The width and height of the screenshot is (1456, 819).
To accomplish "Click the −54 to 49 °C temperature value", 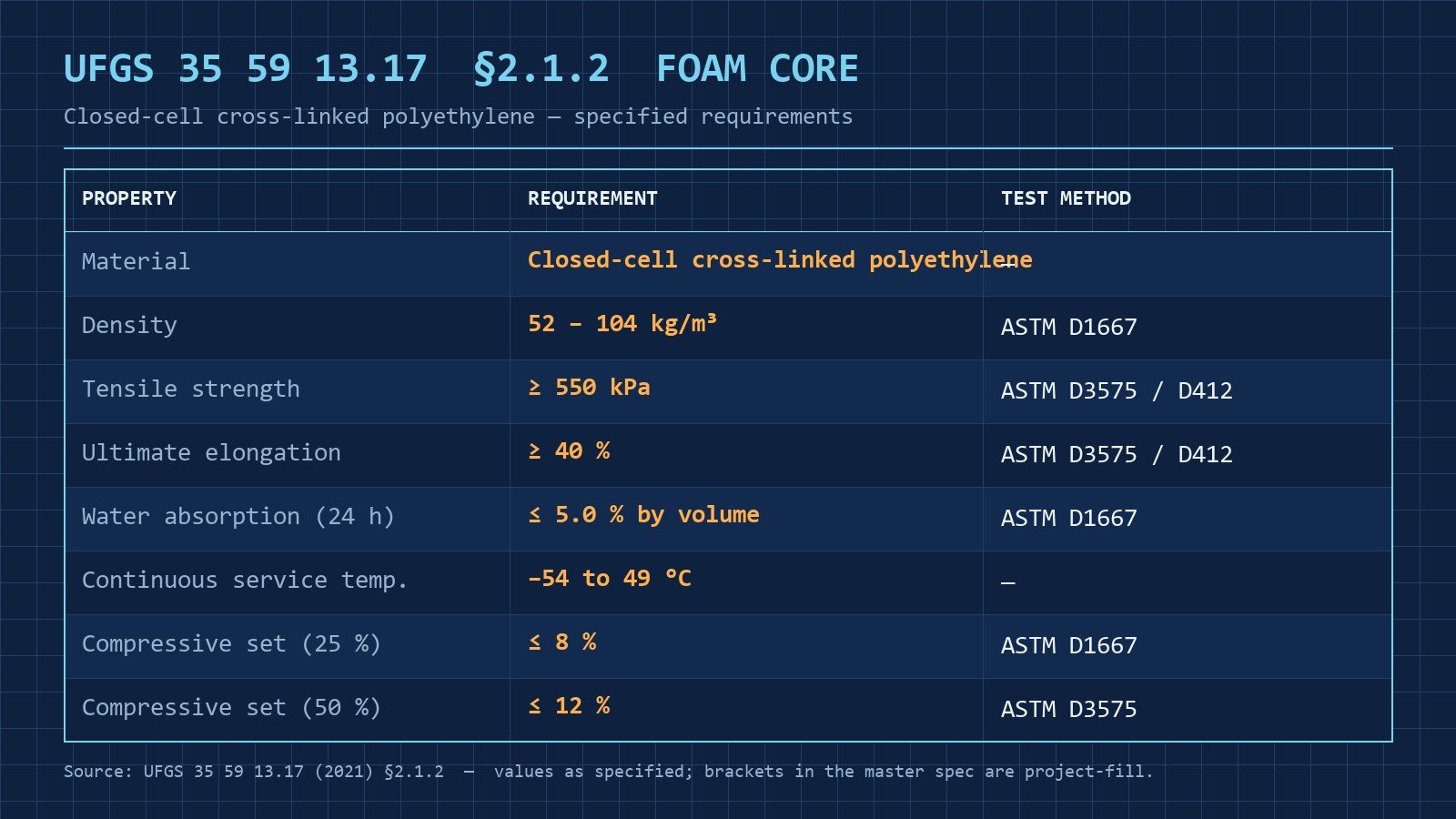I will click(x=610, y=579).
